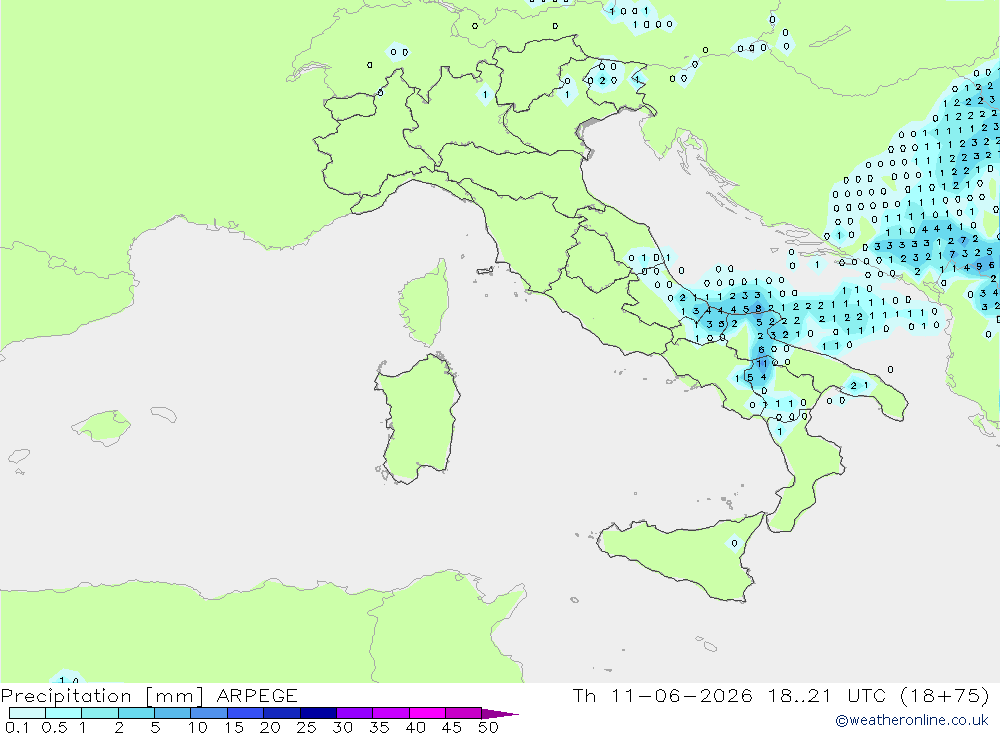Select the legend label 50
The width and height of the screenshot is (1000, 733).
(x=488, y=727)
